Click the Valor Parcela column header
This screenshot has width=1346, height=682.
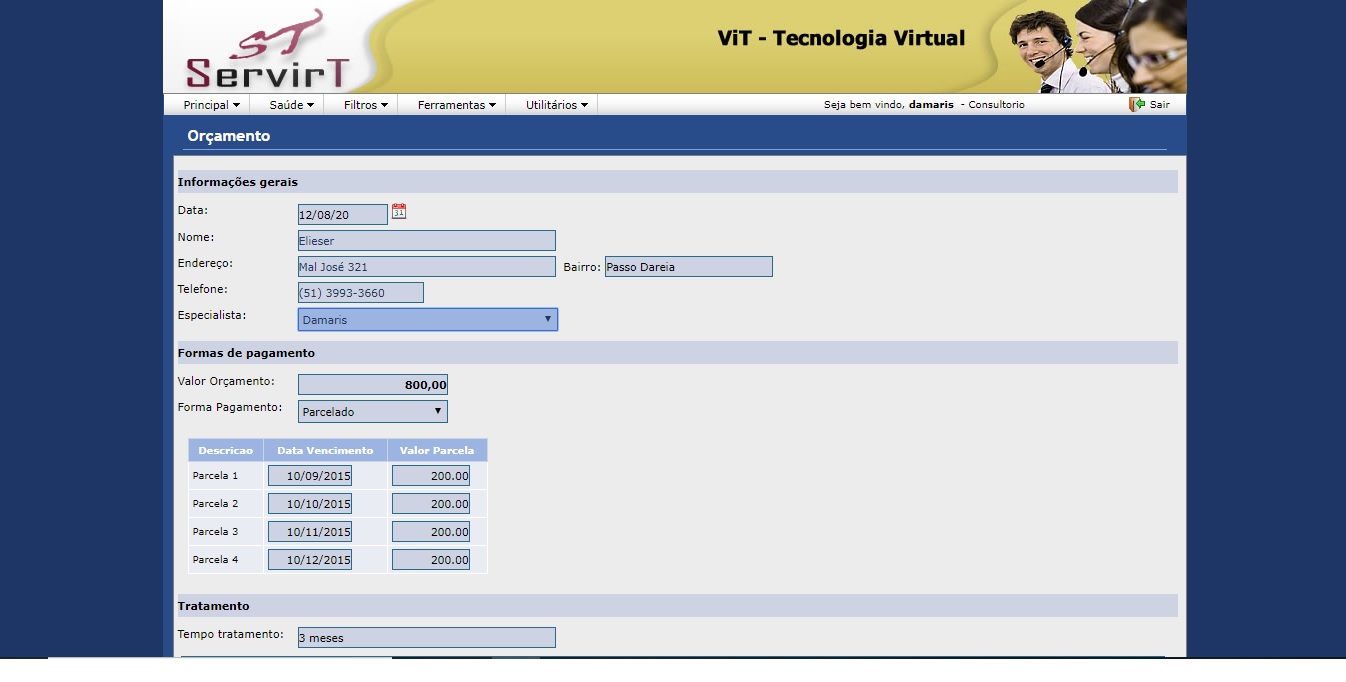437,450
